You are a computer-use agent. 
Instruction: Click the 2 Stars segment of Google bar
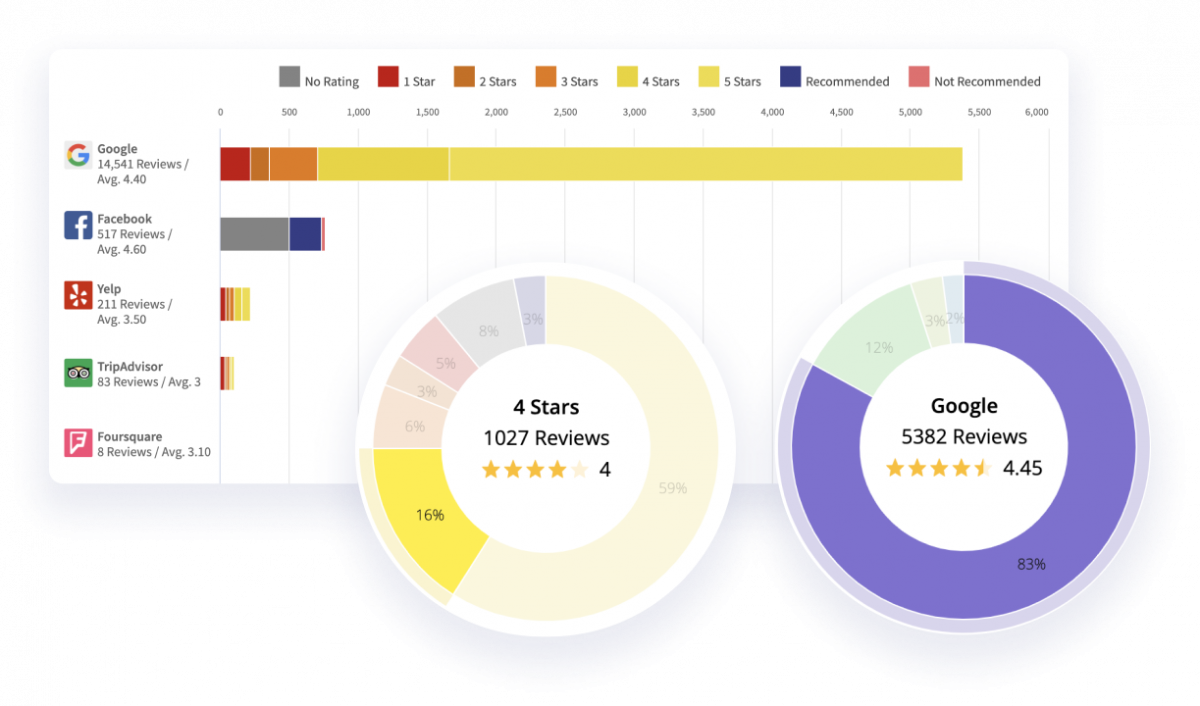coord(260,164)
